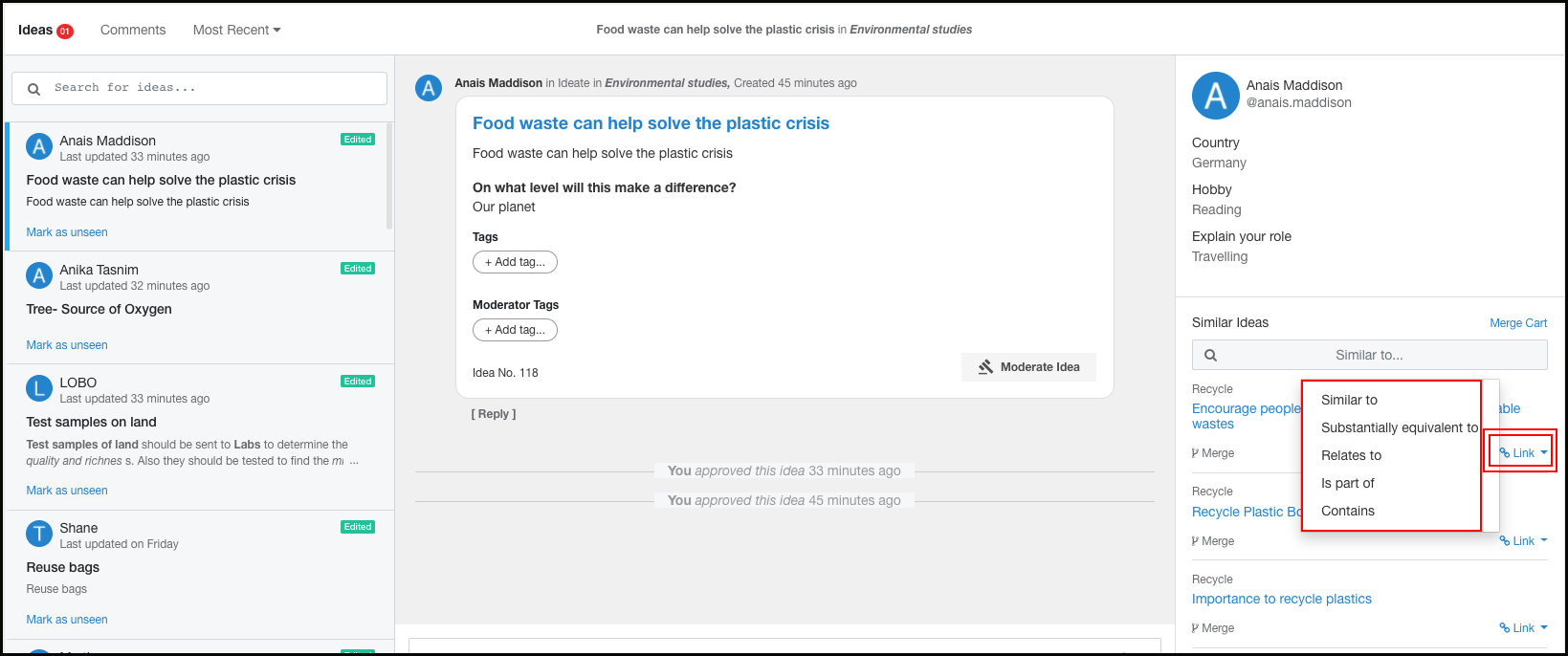Click the ideas list scrollbar
Viewport: 1568px width, 656px height.
point(389,176)
